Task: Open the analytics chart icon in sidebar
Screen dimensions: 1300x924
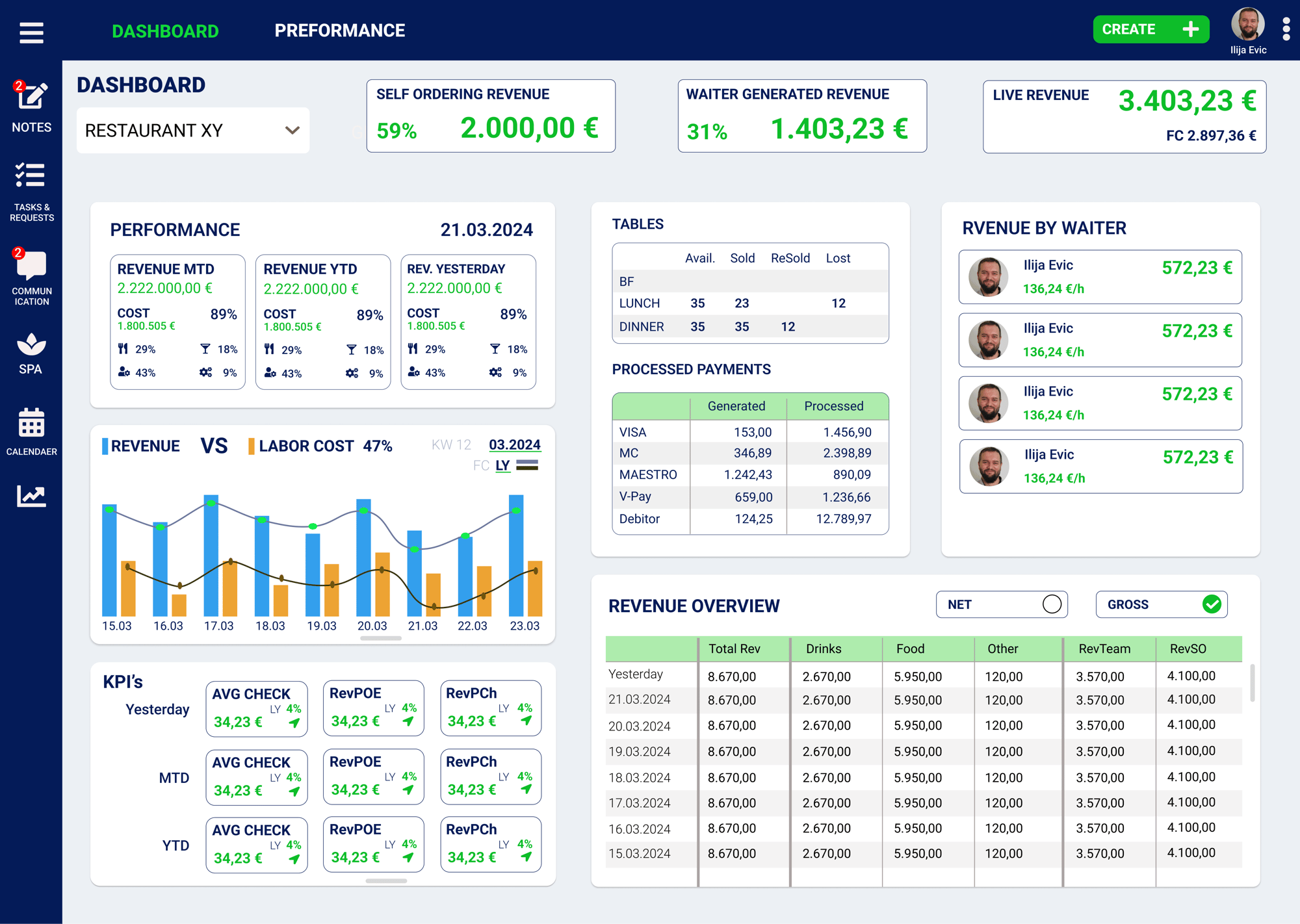Action: 31,496
